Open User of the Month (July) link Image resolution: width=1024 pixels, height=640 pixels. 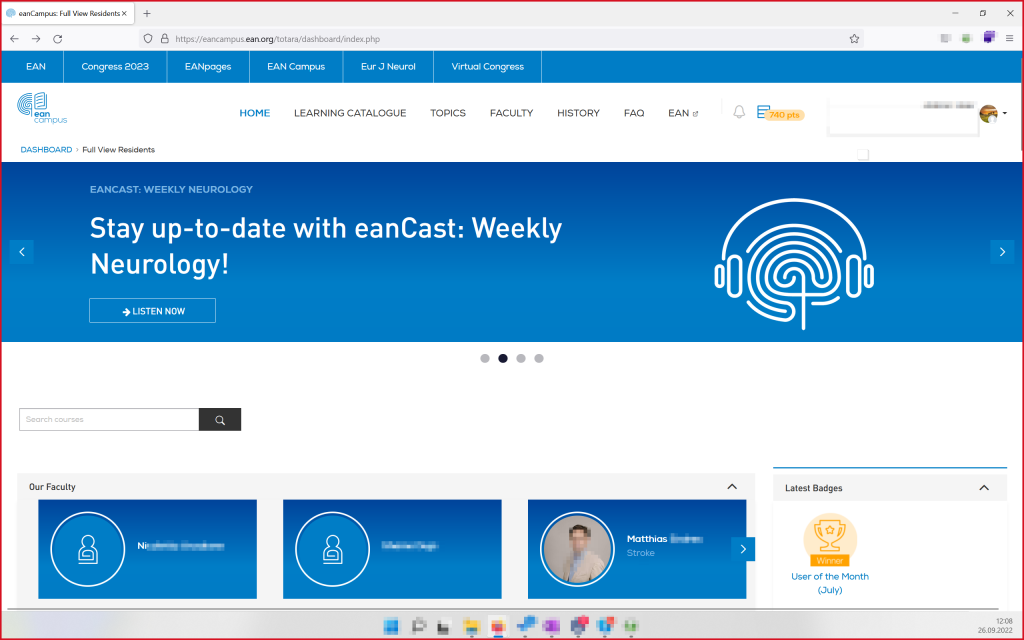pyautogui.click(x=830, y=583)
